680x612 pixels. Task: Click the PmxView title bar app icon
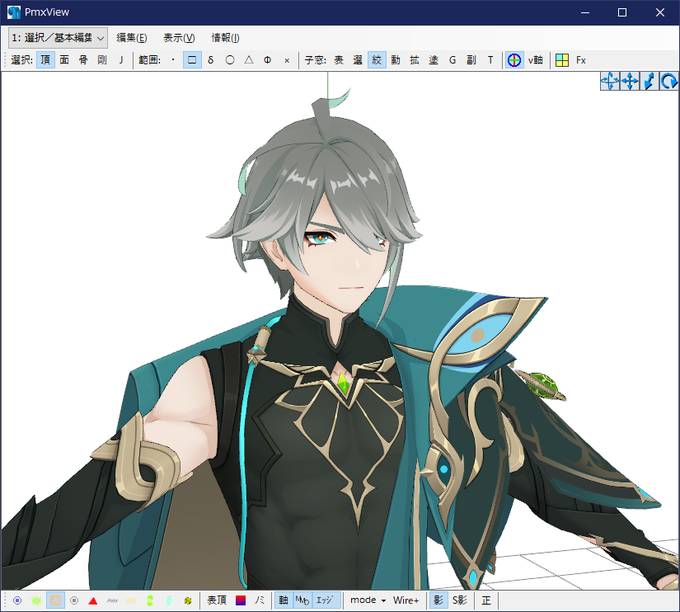tap(14, 12)
